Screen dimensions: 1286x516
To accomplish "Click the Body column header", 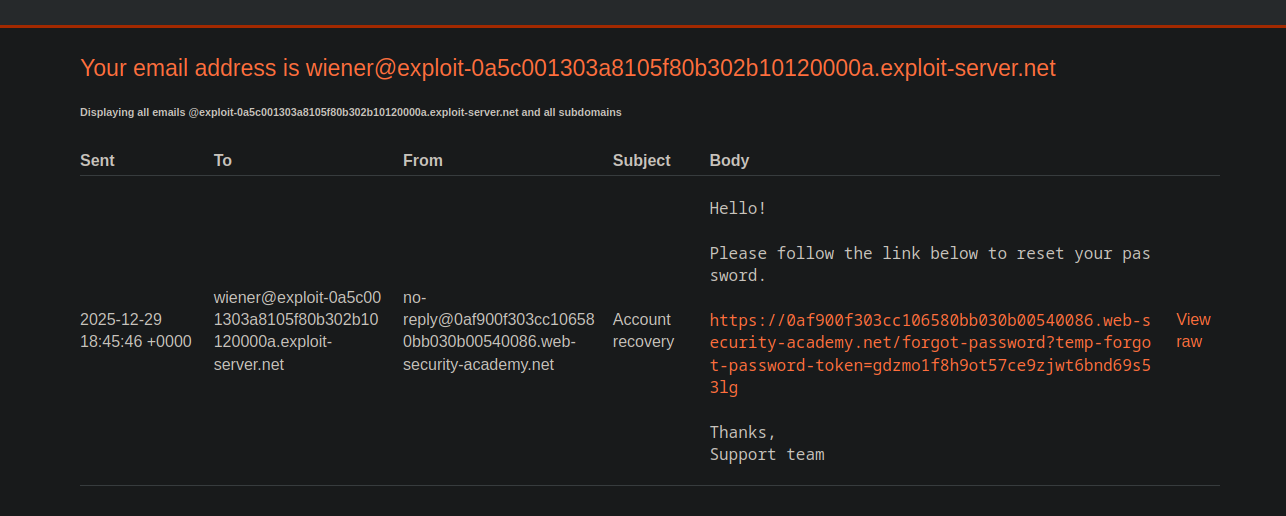I will [729, 160].
